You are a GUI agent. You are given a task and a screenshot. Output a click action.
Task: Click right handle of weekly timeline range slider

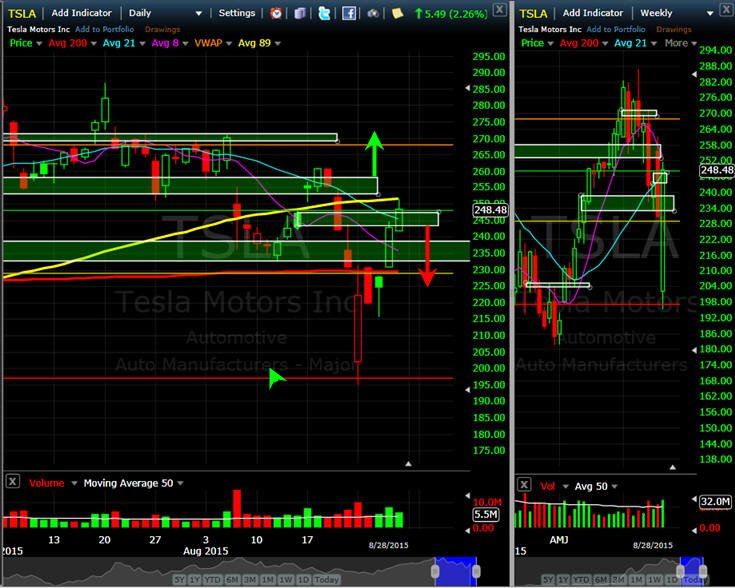703,571
